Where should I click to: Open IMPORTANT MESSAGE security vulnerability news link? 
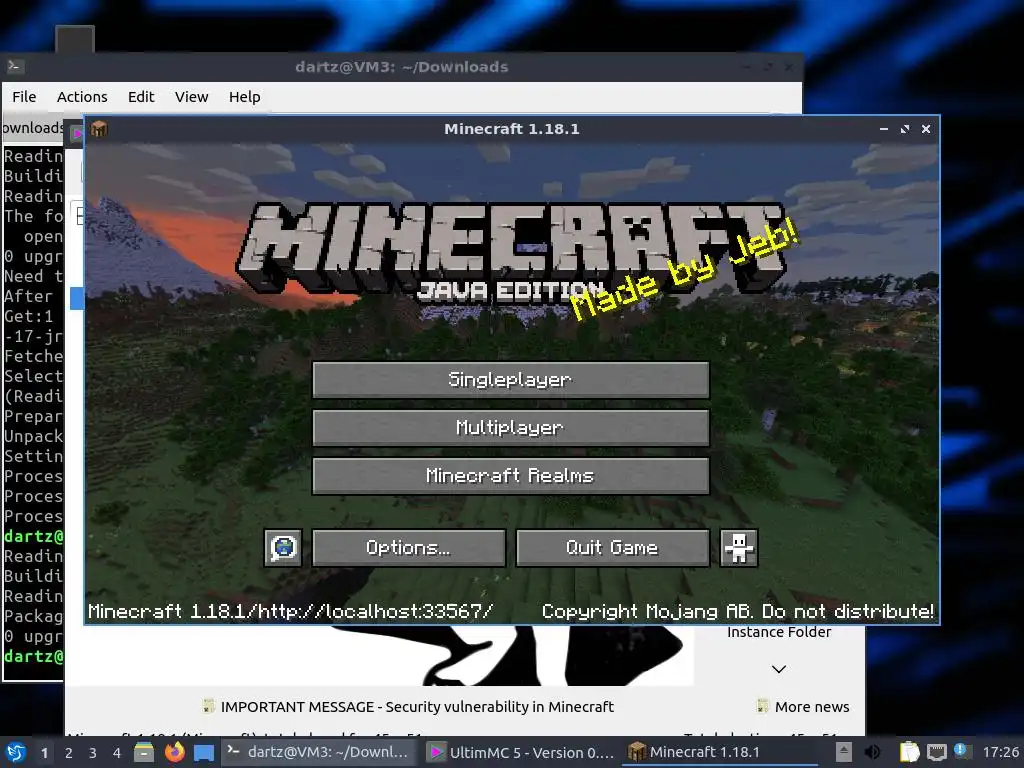tap(409, 707)
